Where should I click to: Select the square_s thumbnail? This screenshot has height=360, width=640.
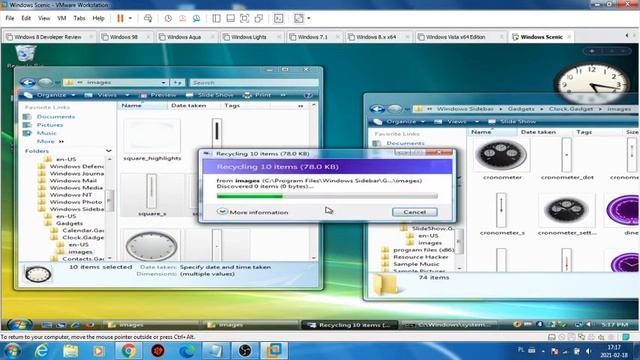coord(152,195)
